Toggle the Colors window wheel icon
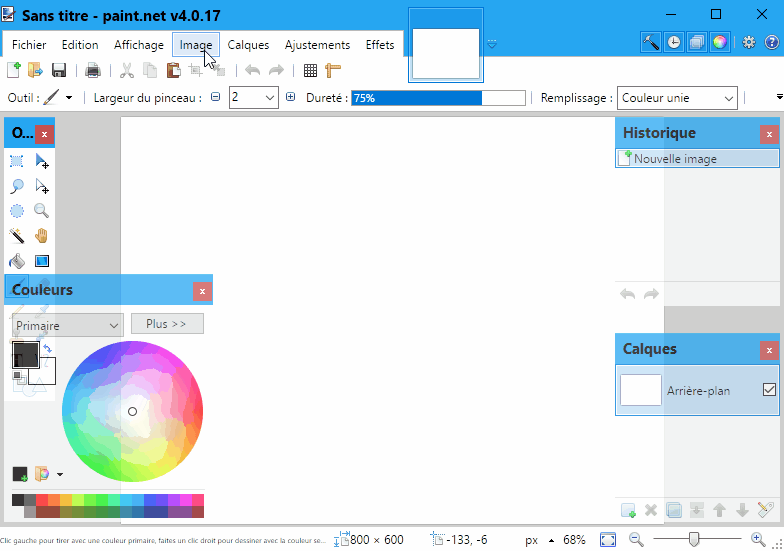This screenshot has width=784, height=551. (x=720, y=42)
